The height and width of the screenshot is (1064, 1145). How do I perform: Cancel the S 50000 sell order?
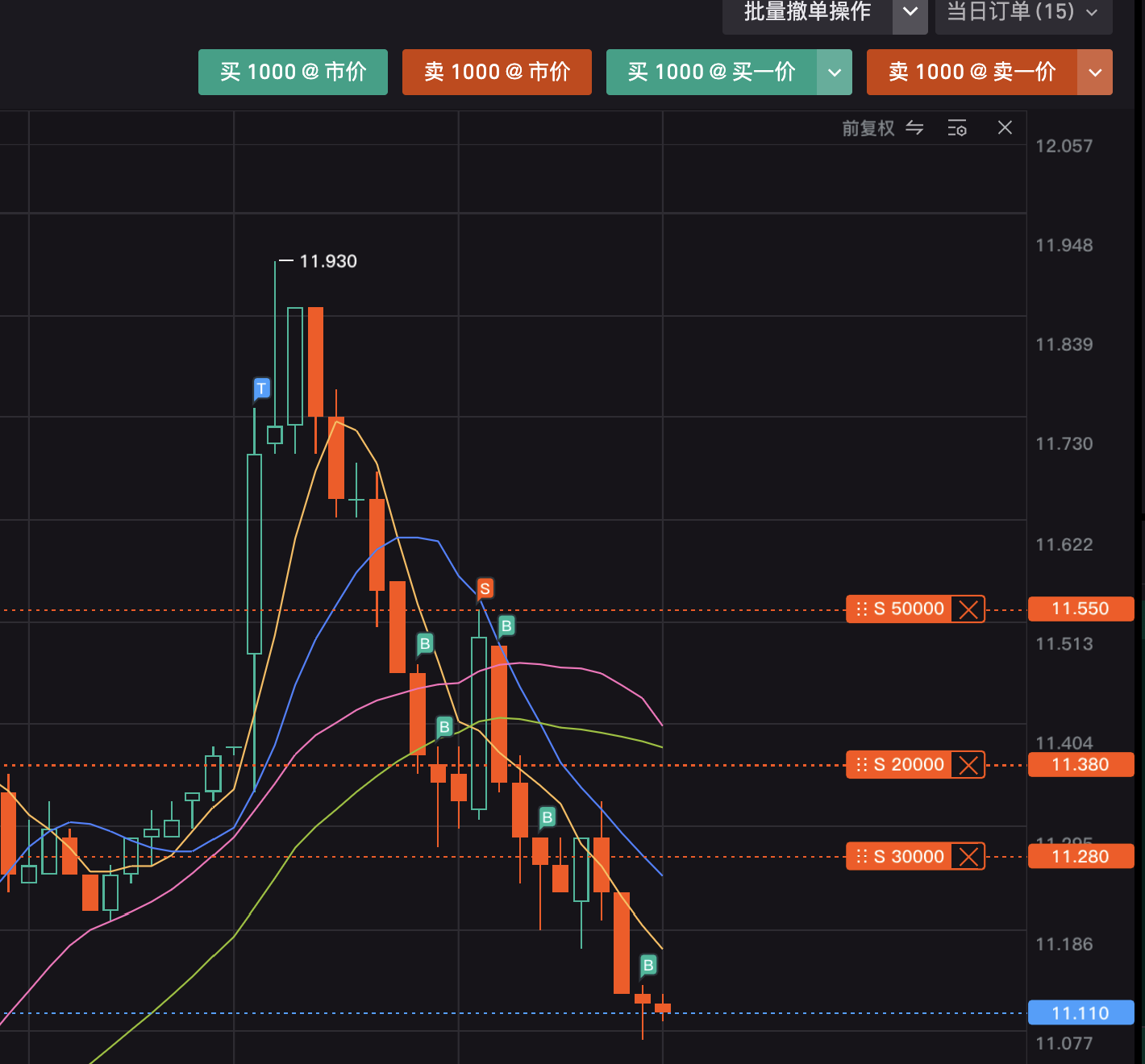(968, 609)
